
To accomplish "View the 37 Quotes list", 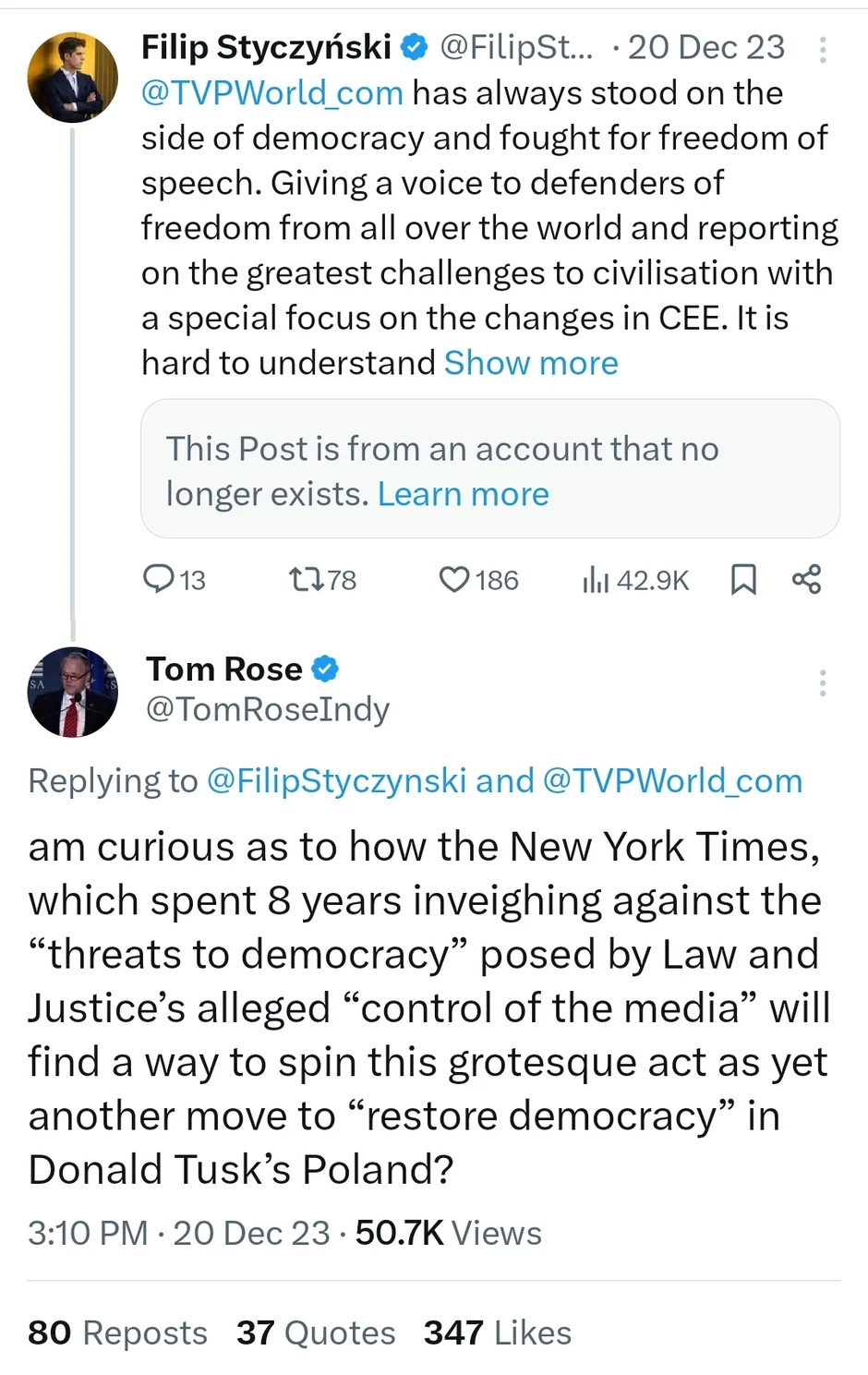I will click(x=316, y=1333).
